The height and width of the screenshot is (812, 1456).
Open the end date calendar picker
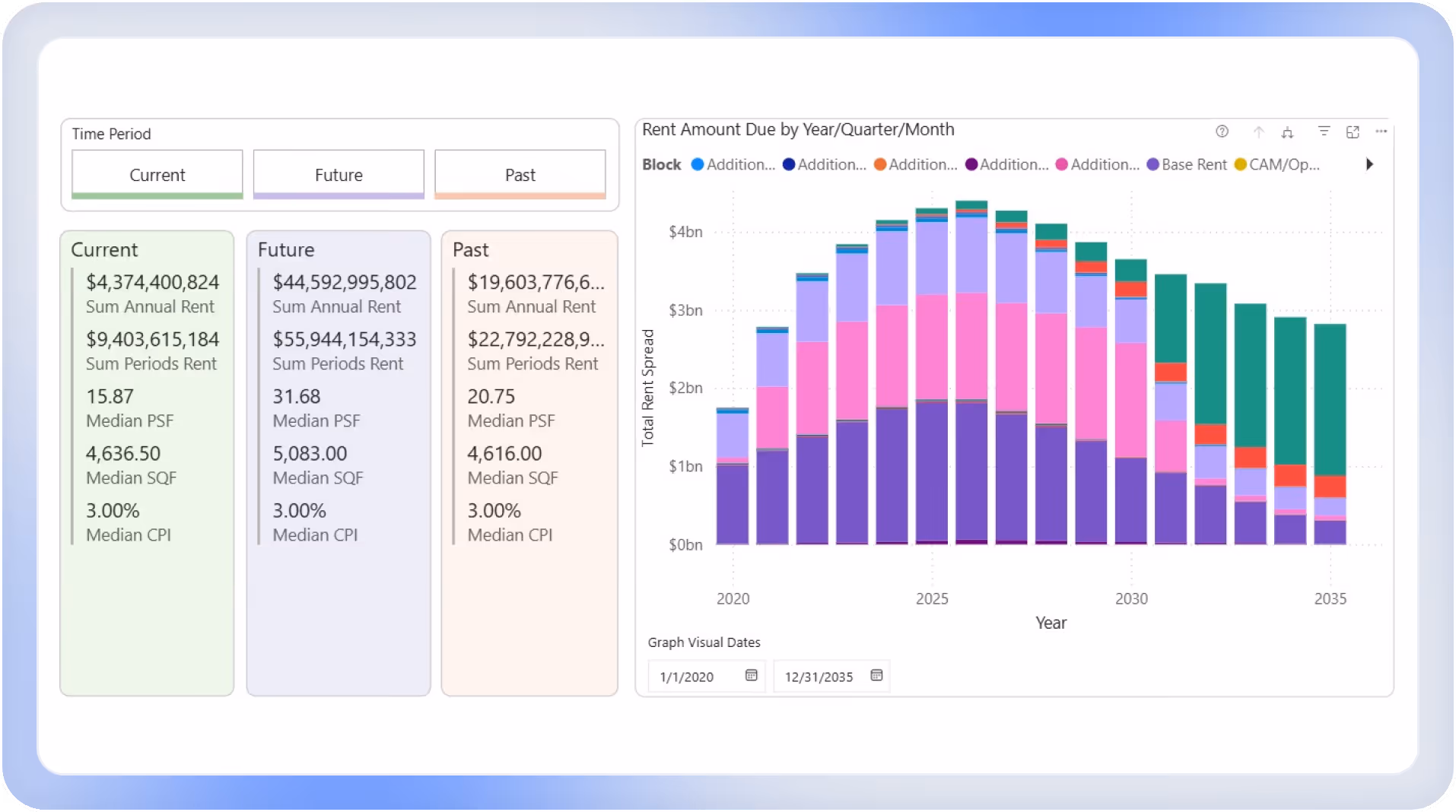[x=876, y=676]
